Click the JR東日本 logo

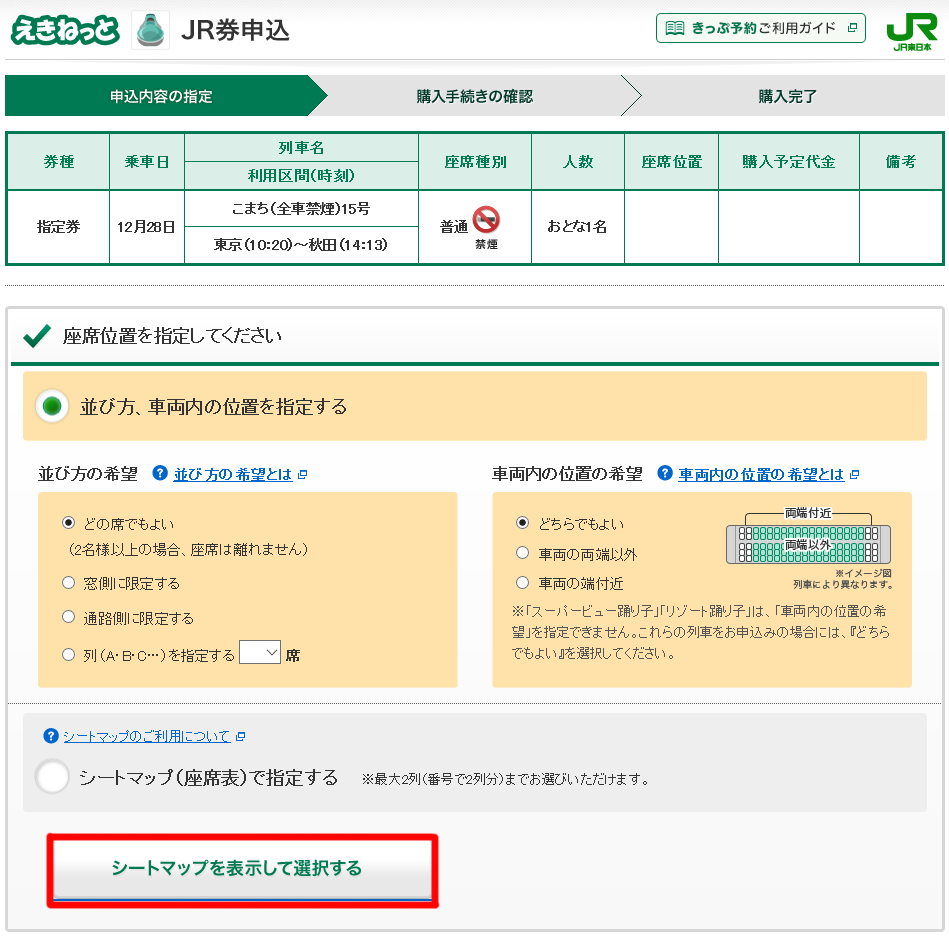point(911,33)
